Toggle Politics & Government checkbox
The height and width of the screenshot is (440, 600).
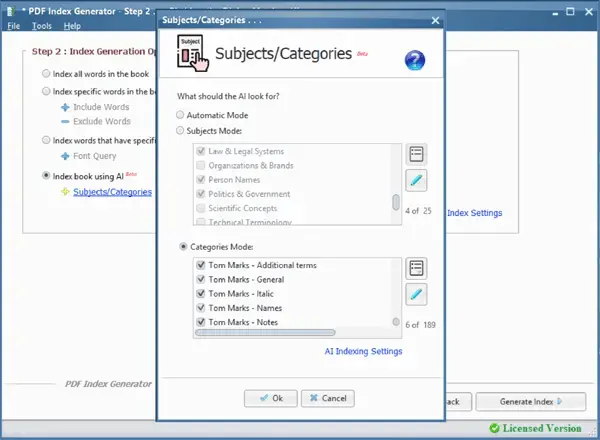201,194
